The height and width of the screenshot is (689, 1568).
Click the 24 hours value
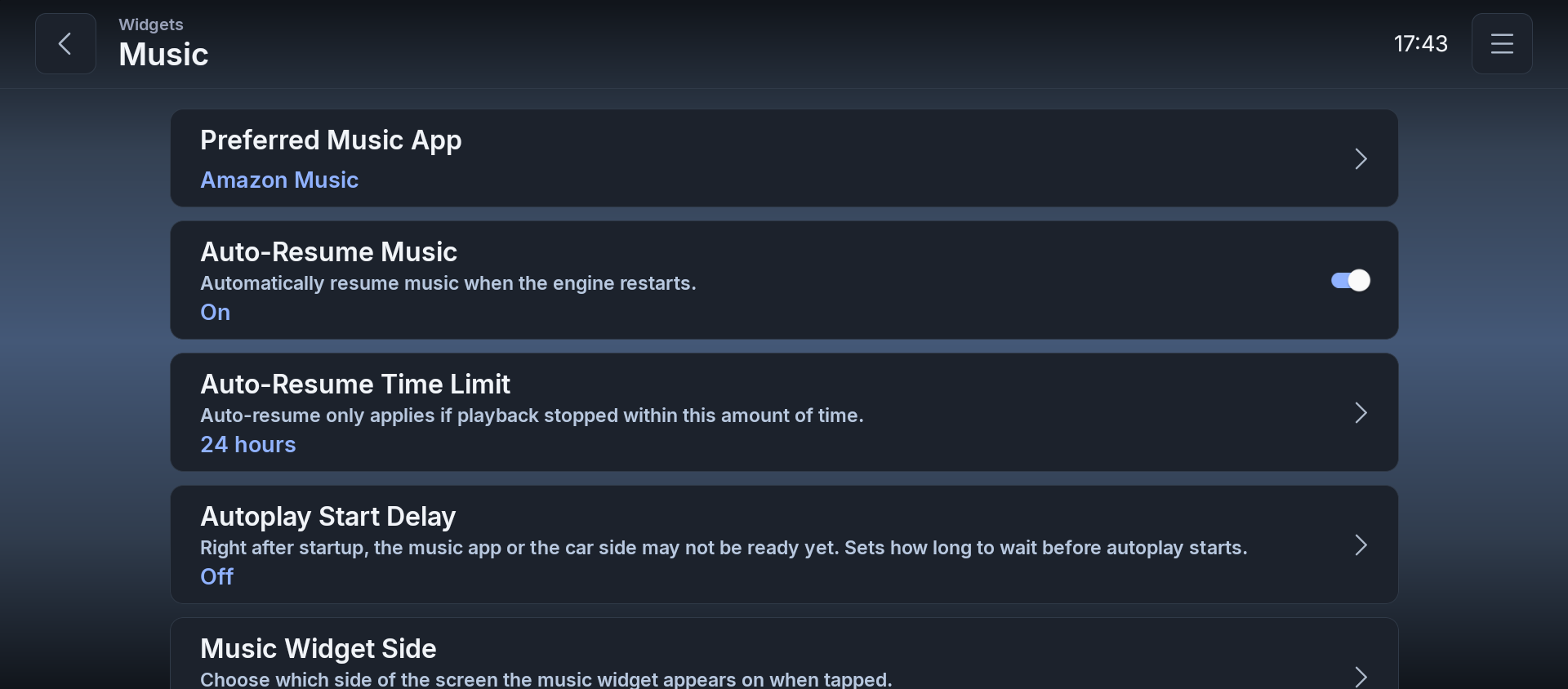(x=248, y=445)
